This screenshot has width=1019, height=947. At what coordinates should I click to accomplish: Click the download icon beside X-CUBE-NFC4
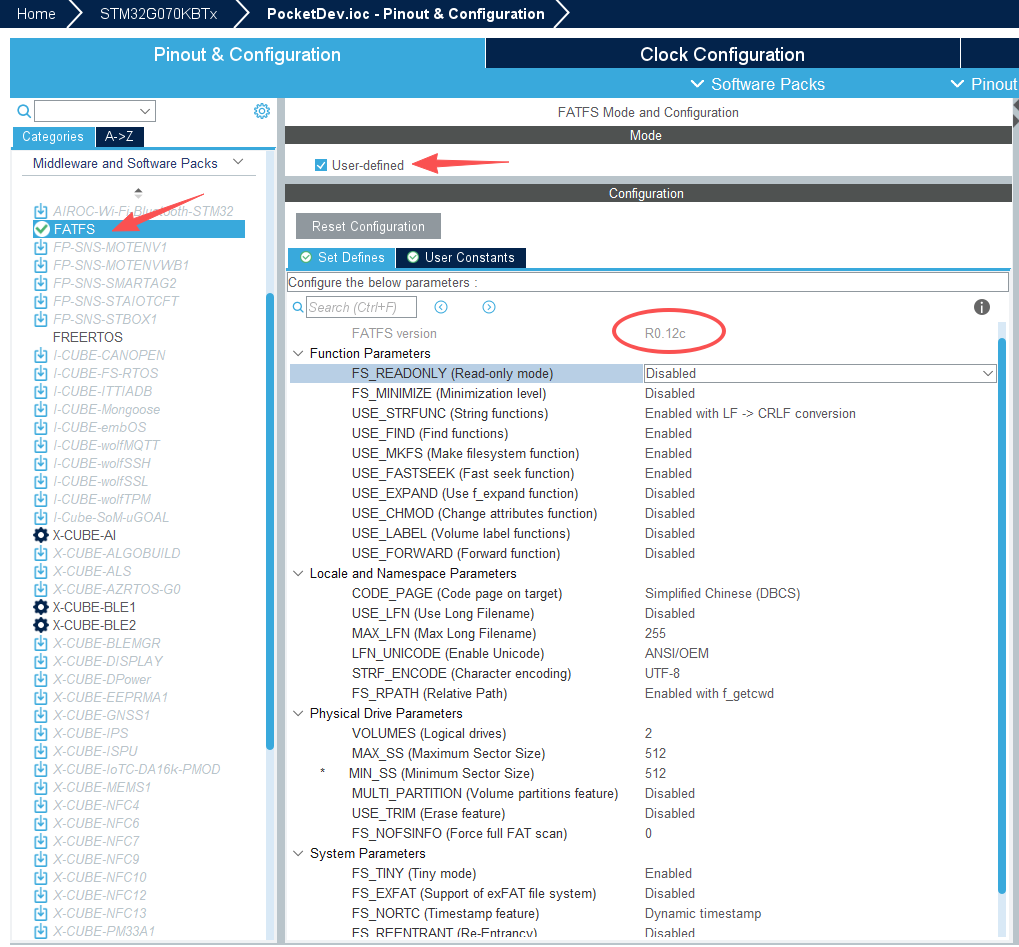(x=41, y=805)
